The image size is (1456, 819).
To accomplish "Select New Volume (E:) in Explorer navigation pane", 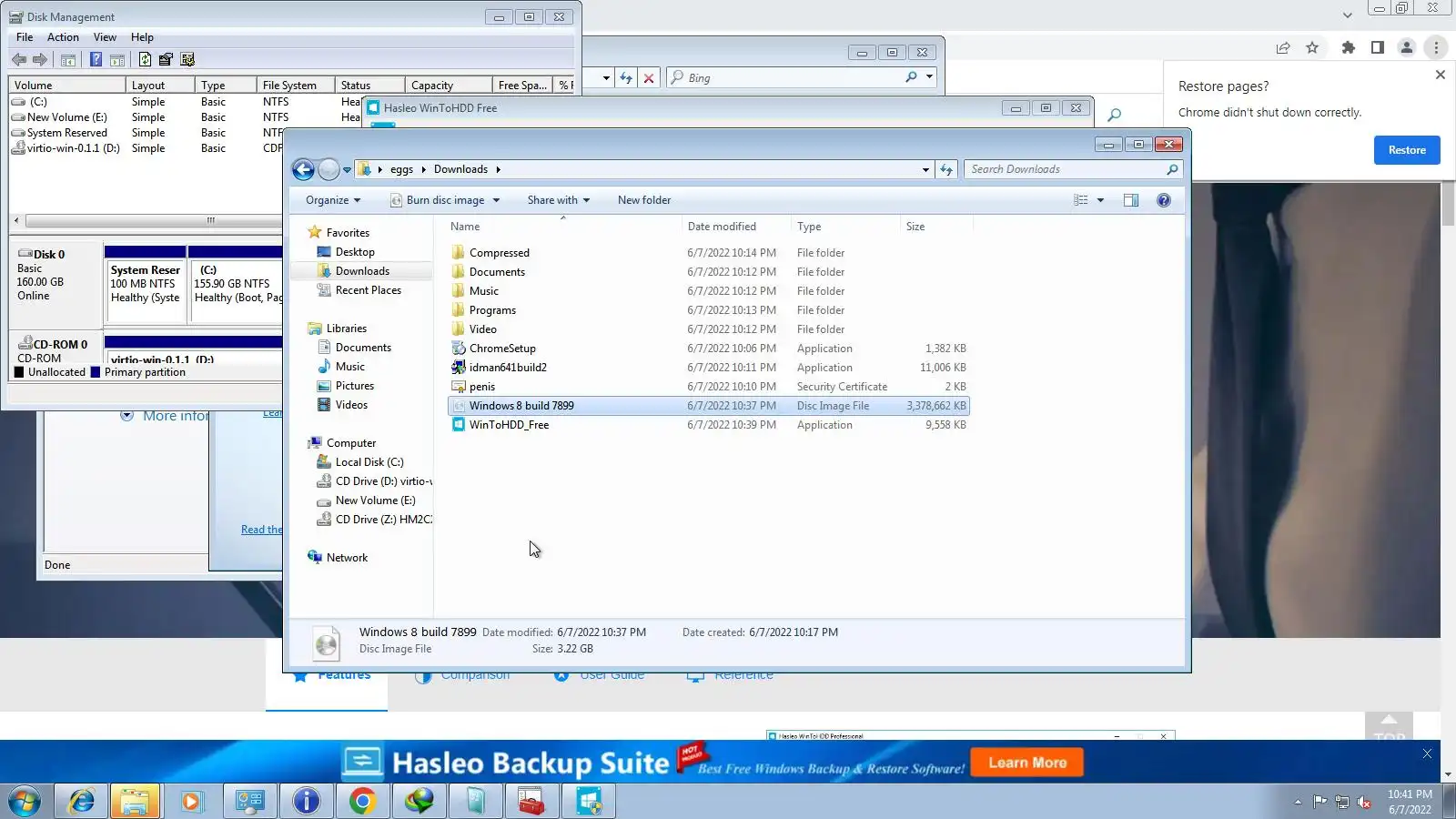I will (x=375, y=500).
